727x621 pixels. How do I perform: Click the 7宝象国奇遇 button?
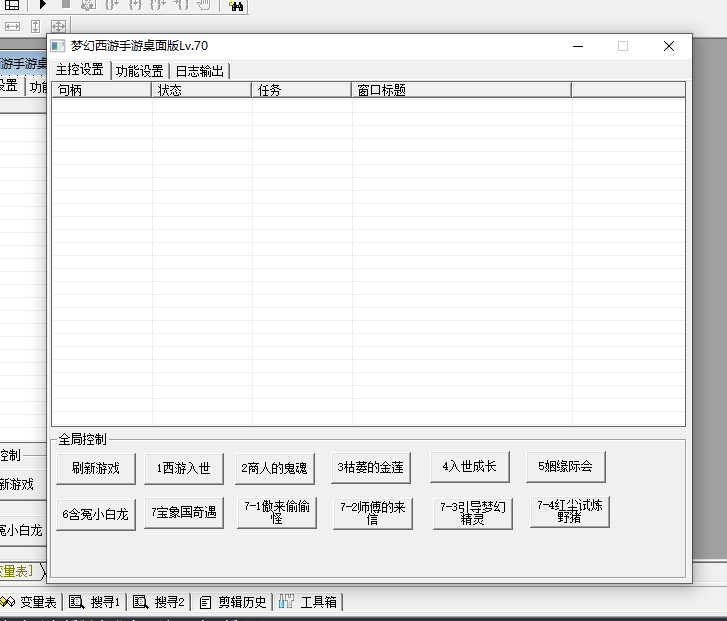click(x=184, y=512)
